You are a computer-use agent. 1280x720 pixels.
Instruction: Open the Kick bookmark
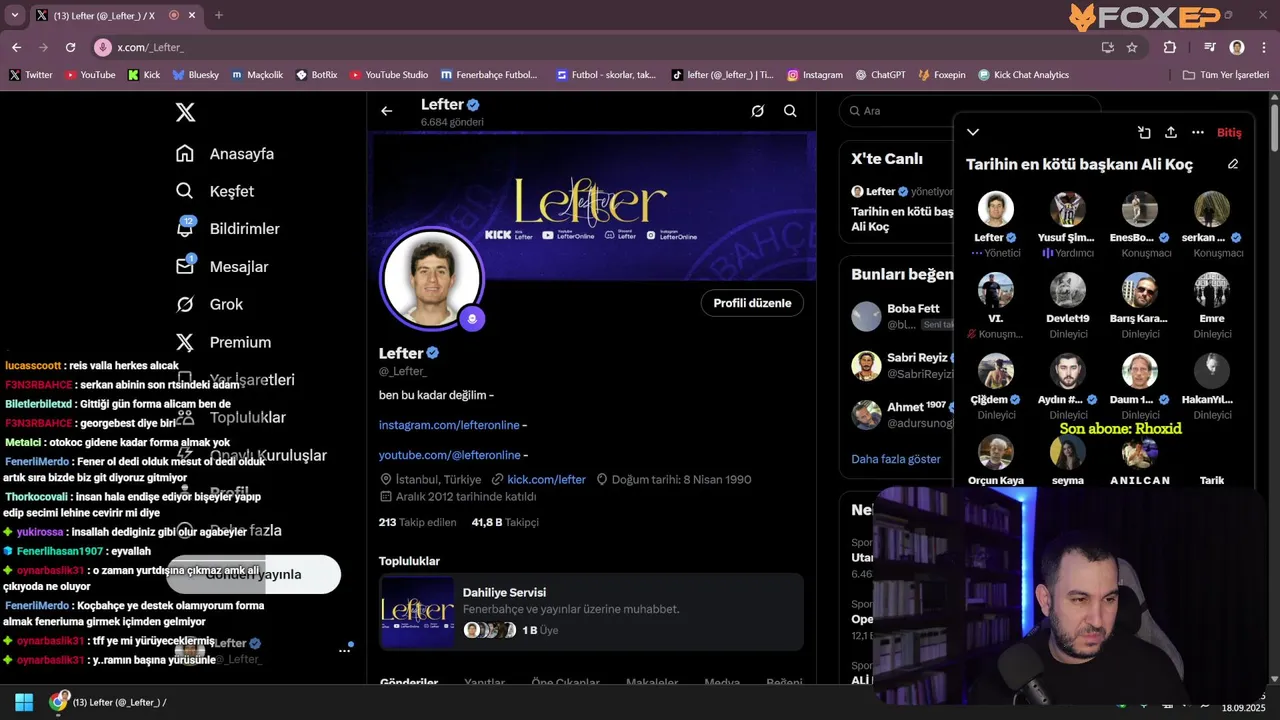click(x=144, y=75)
